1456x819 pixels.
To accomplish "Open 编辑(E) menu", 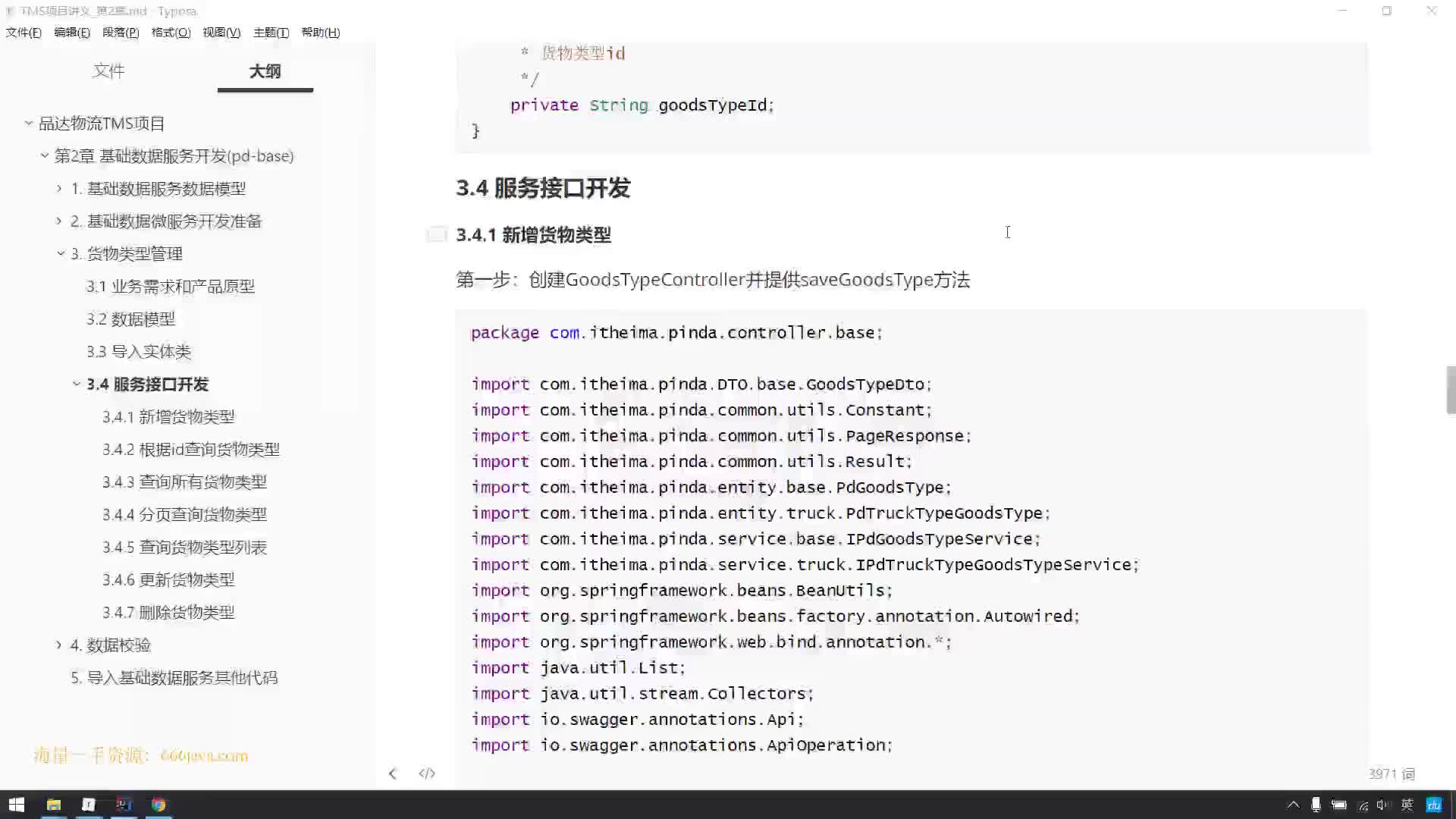I will tap(72, 32).
